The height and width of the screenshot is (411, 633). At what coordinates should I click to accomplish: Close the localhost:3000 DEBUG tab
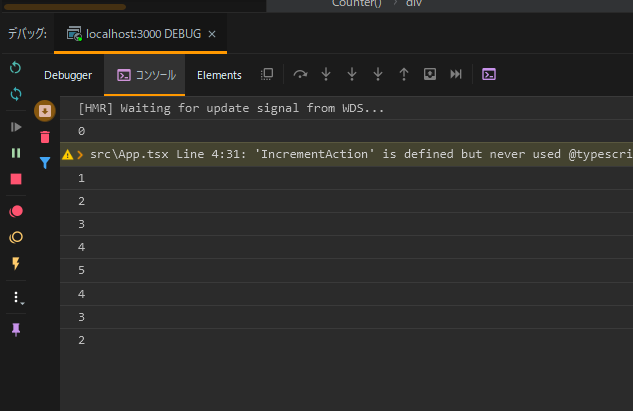point(212,34)
